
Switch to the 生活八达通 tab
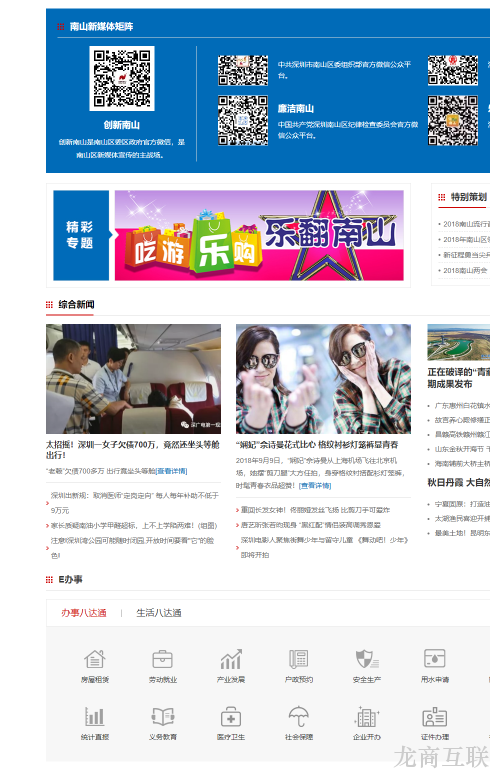[x=159, y=613]
